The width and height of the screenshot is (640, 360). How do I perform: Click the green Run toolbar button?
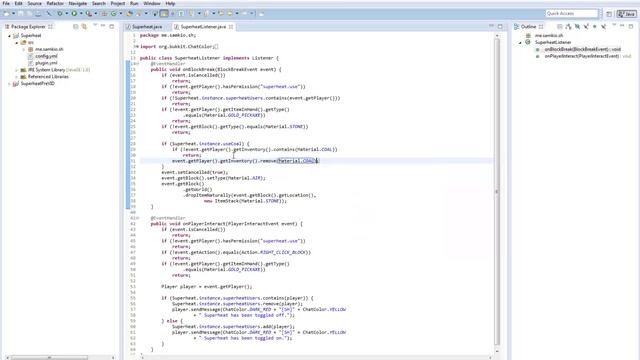74,13
